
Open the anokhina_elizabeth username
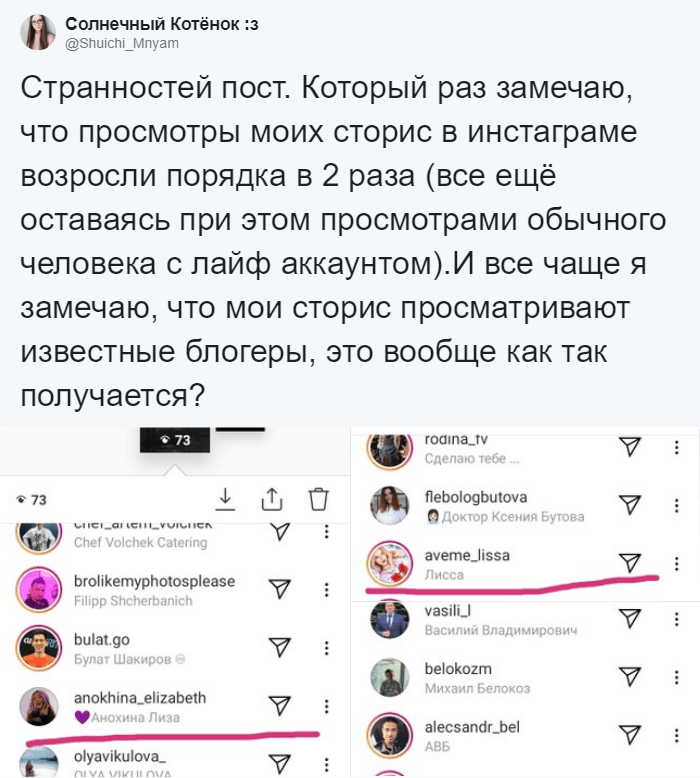[x=140, y=698]
